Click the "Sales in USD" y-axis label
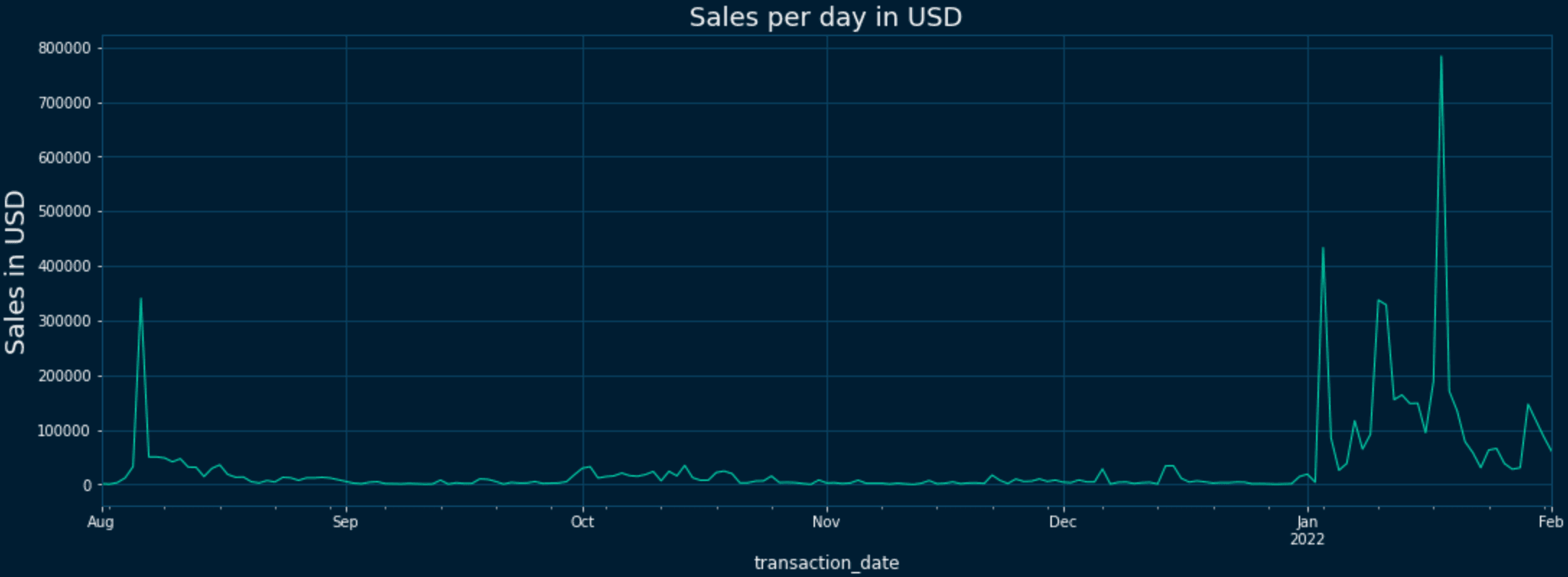Viewport: 1568px width, 577px height. [x=15, y=272]
